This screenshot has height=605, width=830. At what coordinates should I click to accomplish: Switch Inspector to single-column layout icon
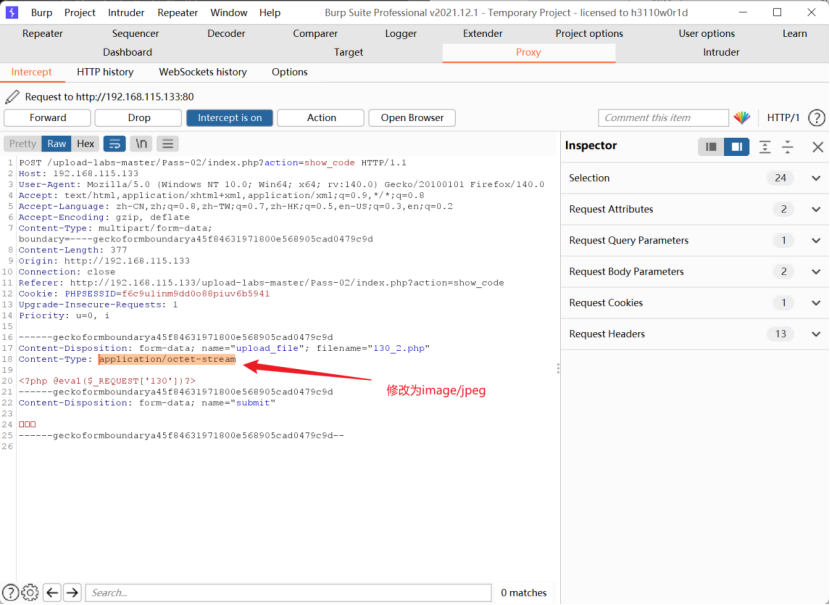711,147
